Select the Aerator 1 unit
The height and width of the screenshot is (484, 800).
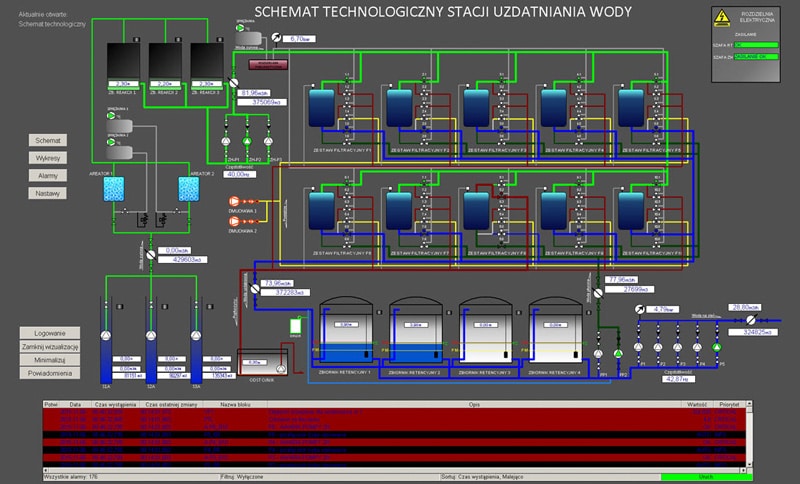115,188
